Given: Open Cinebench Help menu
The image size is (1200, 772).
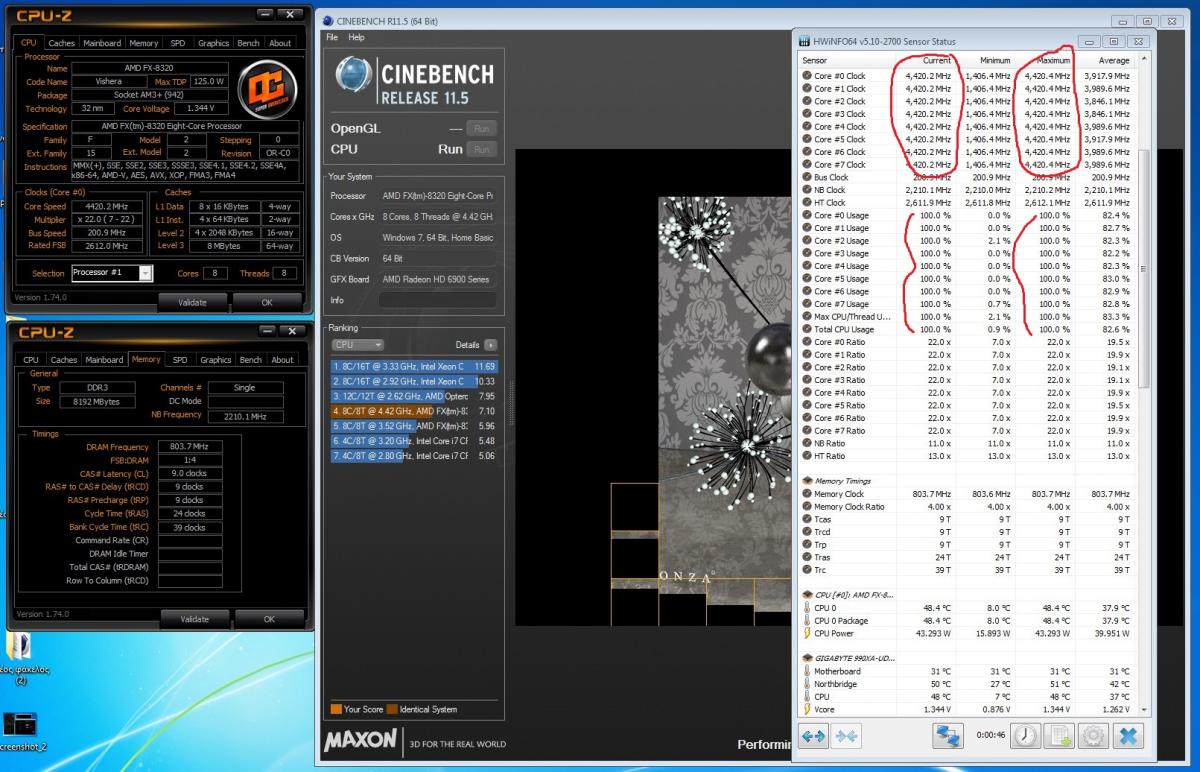Looking at the screenshot, I should click(x=356, y=37).
